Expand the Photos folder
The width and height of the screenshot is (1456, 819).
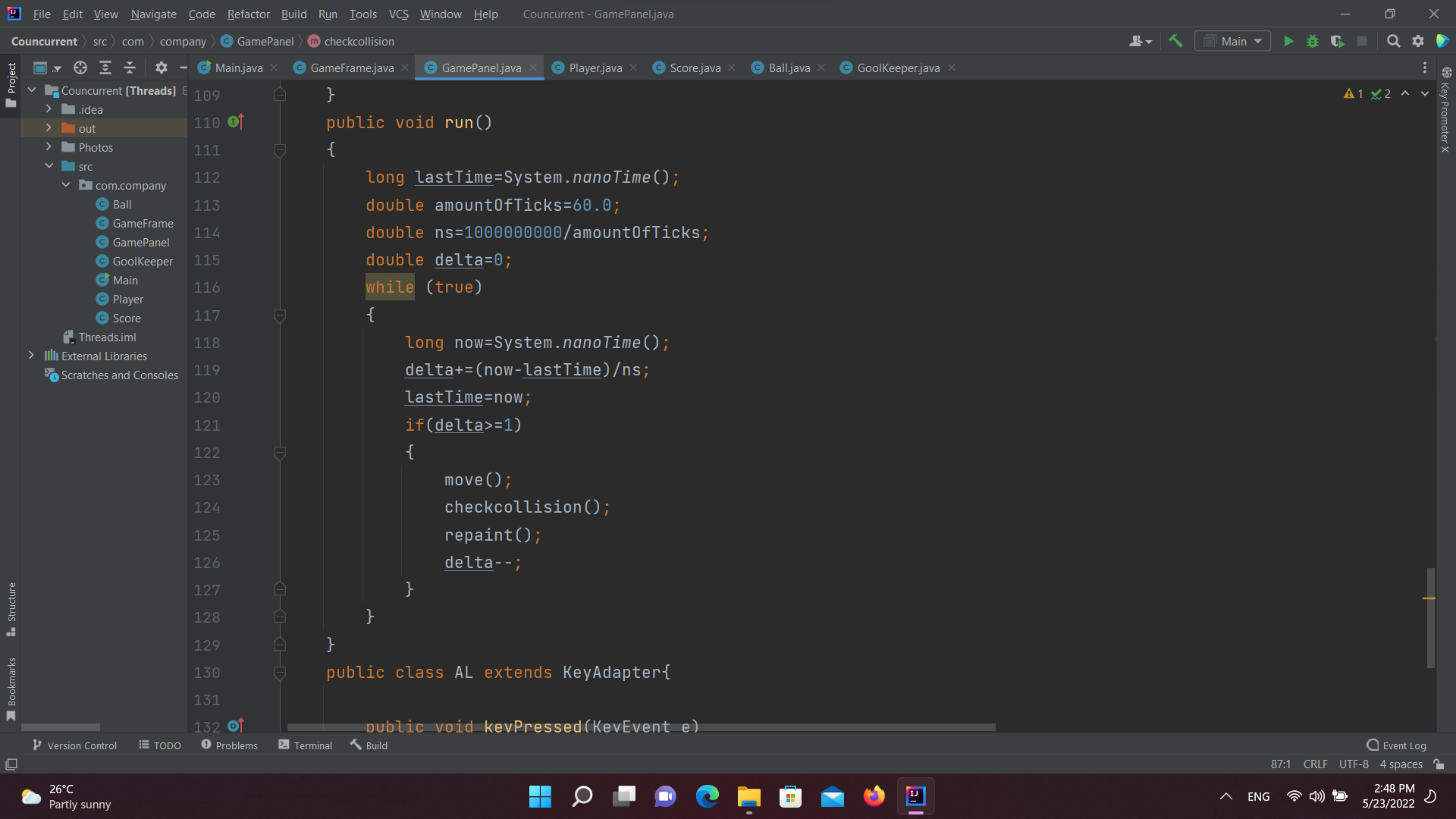point(49,147)
